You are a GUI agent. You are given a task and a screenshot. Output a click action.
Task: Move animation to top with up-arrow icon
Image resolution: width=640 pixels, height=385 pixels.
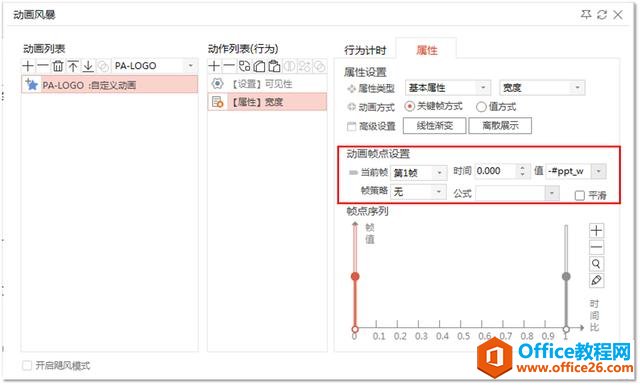tap(73, 66)
